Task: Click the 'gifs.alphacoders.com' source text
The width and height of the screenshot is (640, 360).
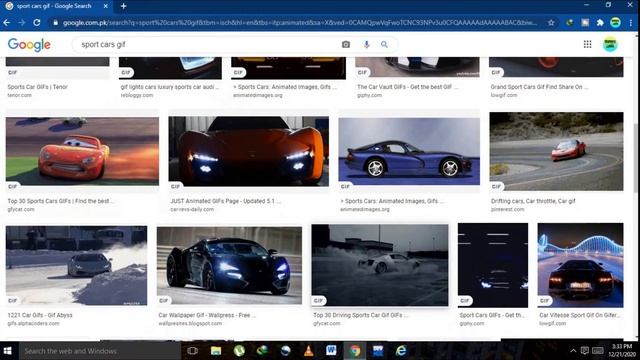Action: coord(33,323)
